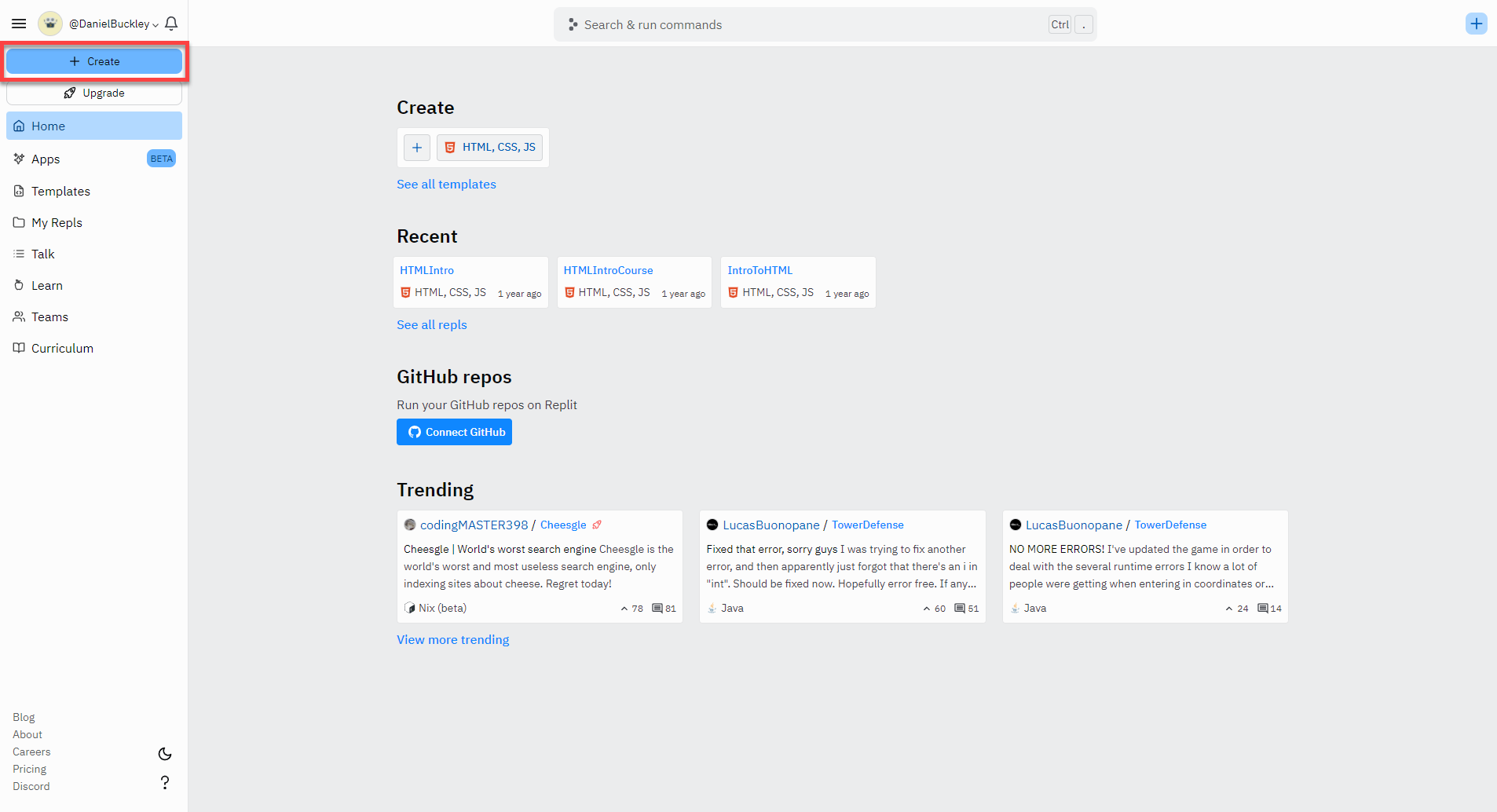The width and height of the screenshot is (1497, 812).
Task: Open the hamburger sidebar menu
Action: pos(19,24)
